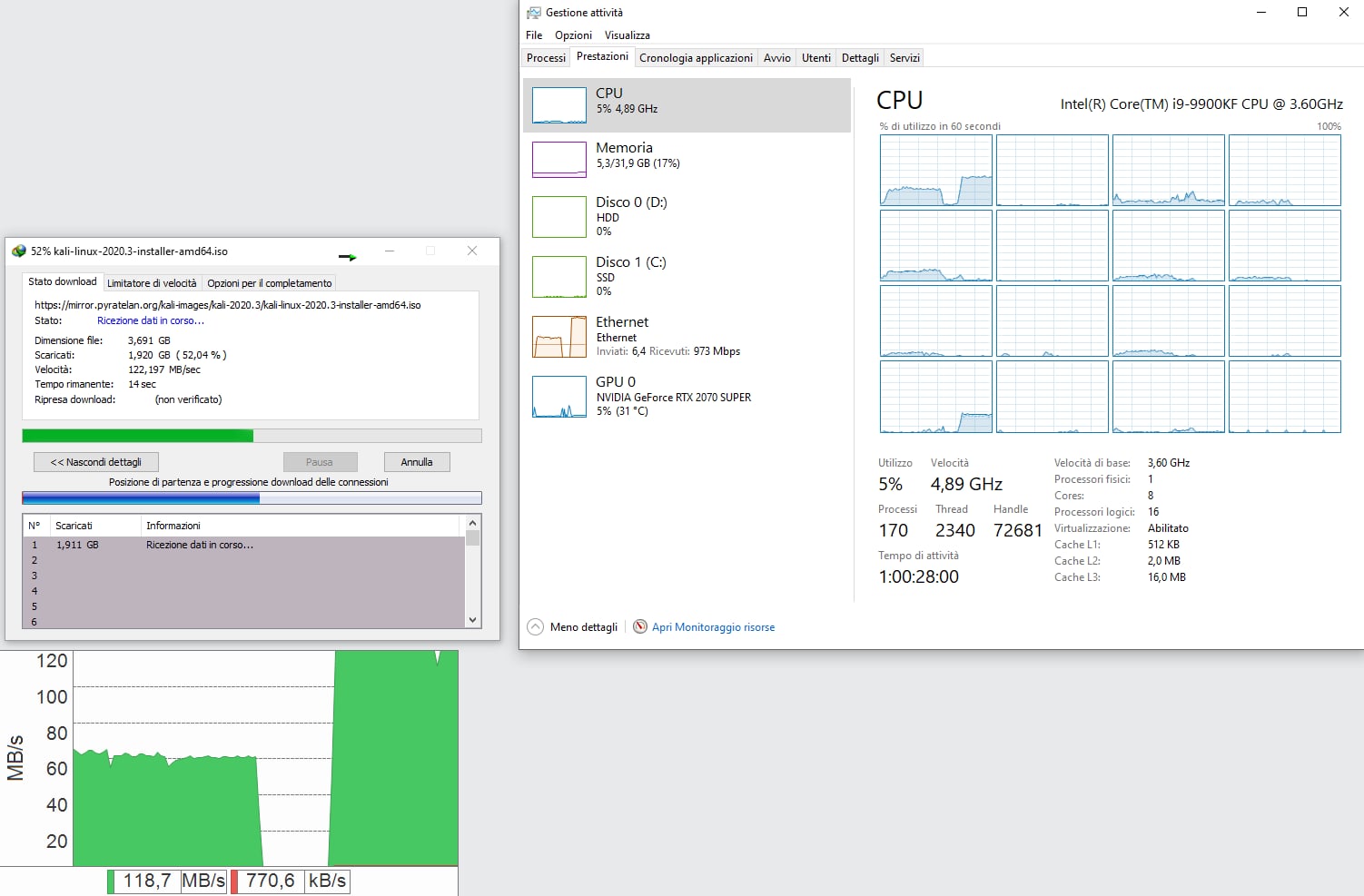Open Disco 0 (D:) HDD performance
This screenshot has width=1364, height=896.
point(558,217)
